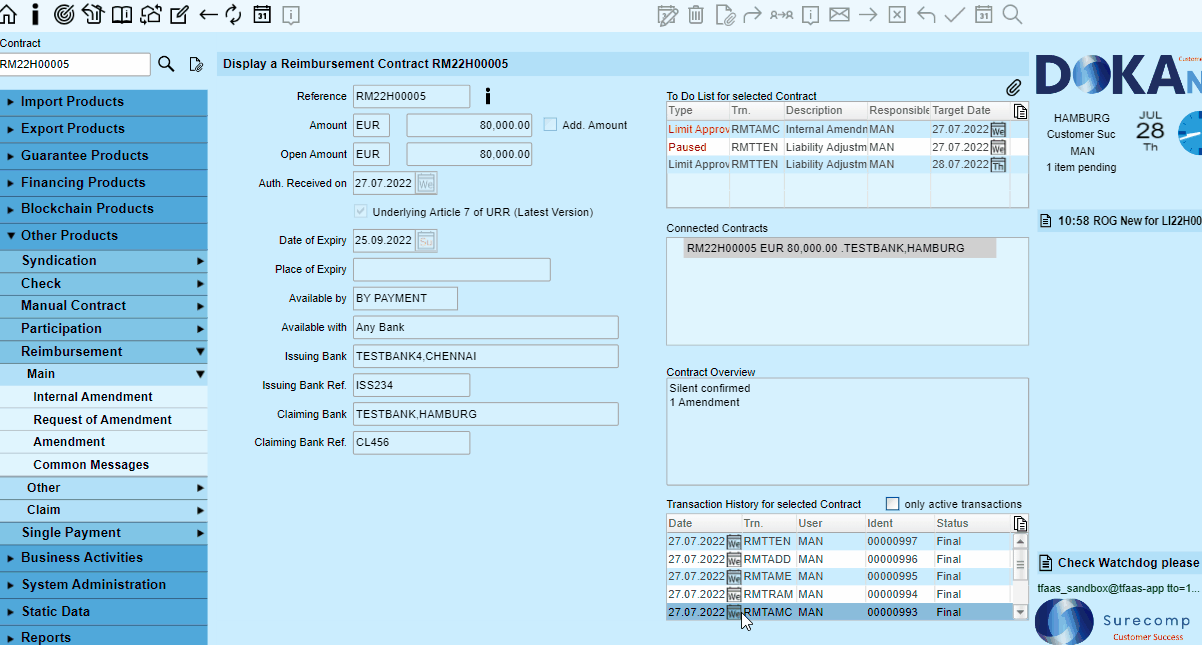Open Common Messages menu item
Image resolution: width=1202 pixels, height=645 pixels.
tap(104, 465)
